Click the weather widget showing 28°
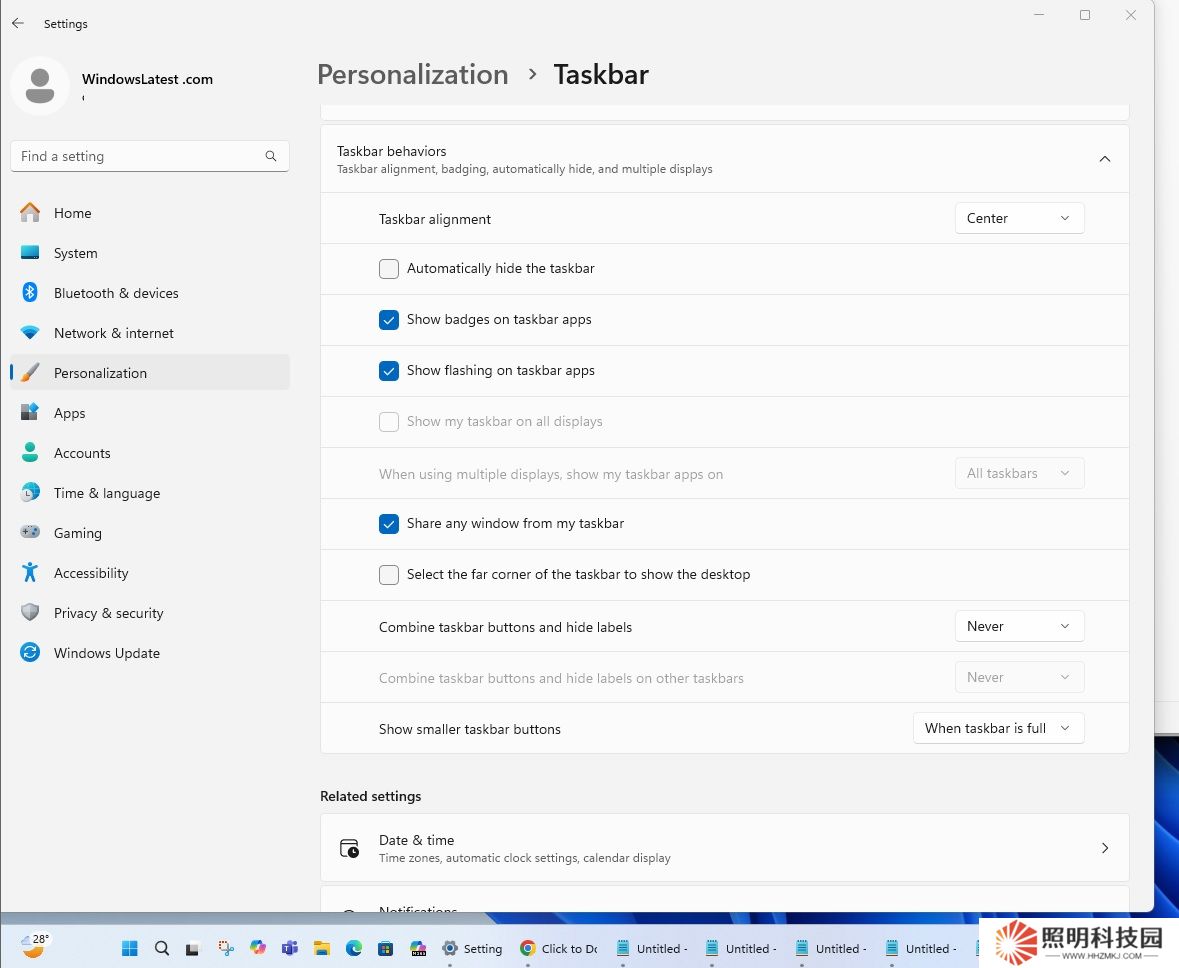Screen dimensions: 1179x968 (x=34, y=945)
